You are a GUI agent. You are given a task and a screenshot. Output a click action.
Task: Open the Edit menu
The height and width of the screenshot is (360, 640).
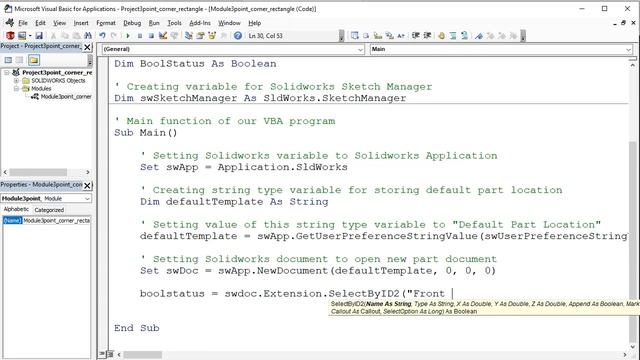(40, 23)
